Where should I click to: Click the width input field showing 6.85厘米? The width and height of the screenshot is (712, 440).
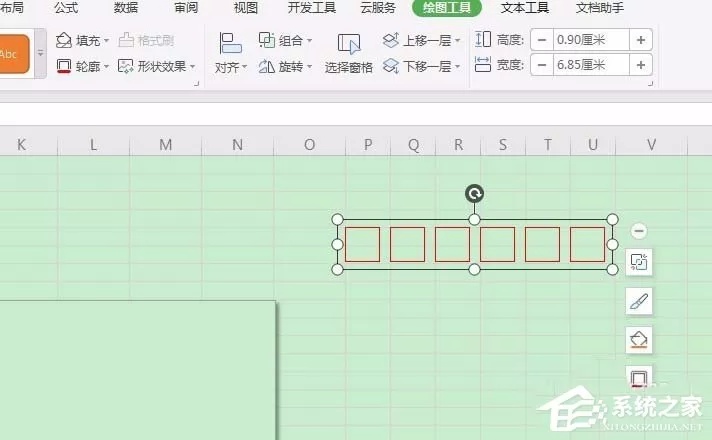(591, 64)
